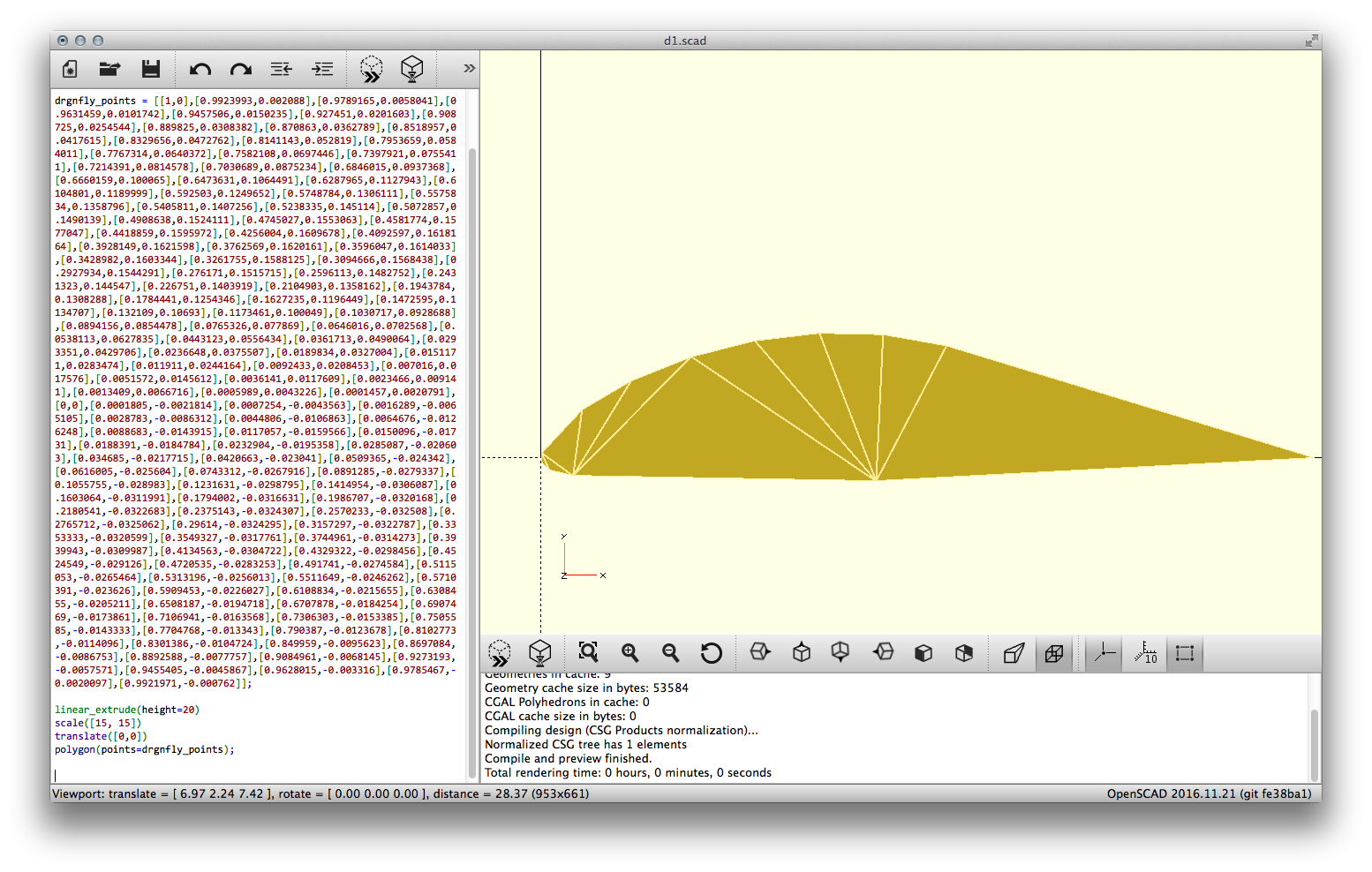Indent the selected code lines

[322, 69]
